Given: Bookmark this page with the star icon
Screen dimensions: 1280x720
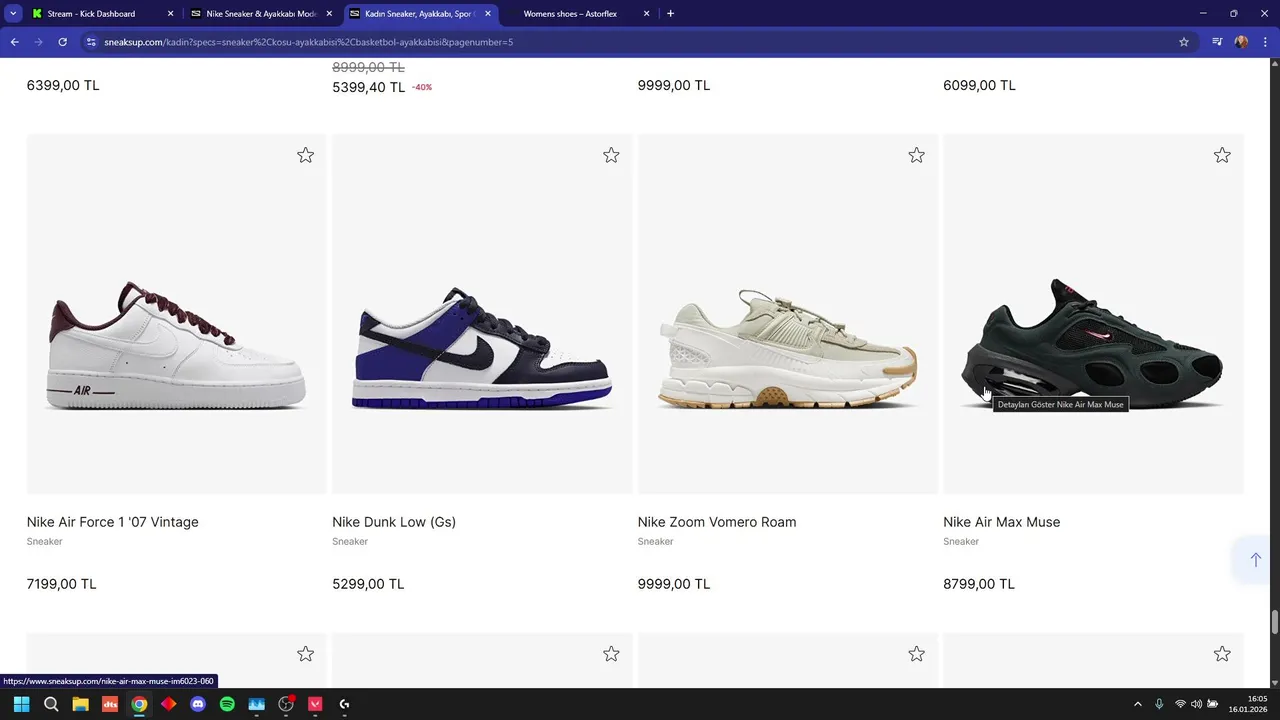Looking at the screenshot, I should pos(1184,42).
